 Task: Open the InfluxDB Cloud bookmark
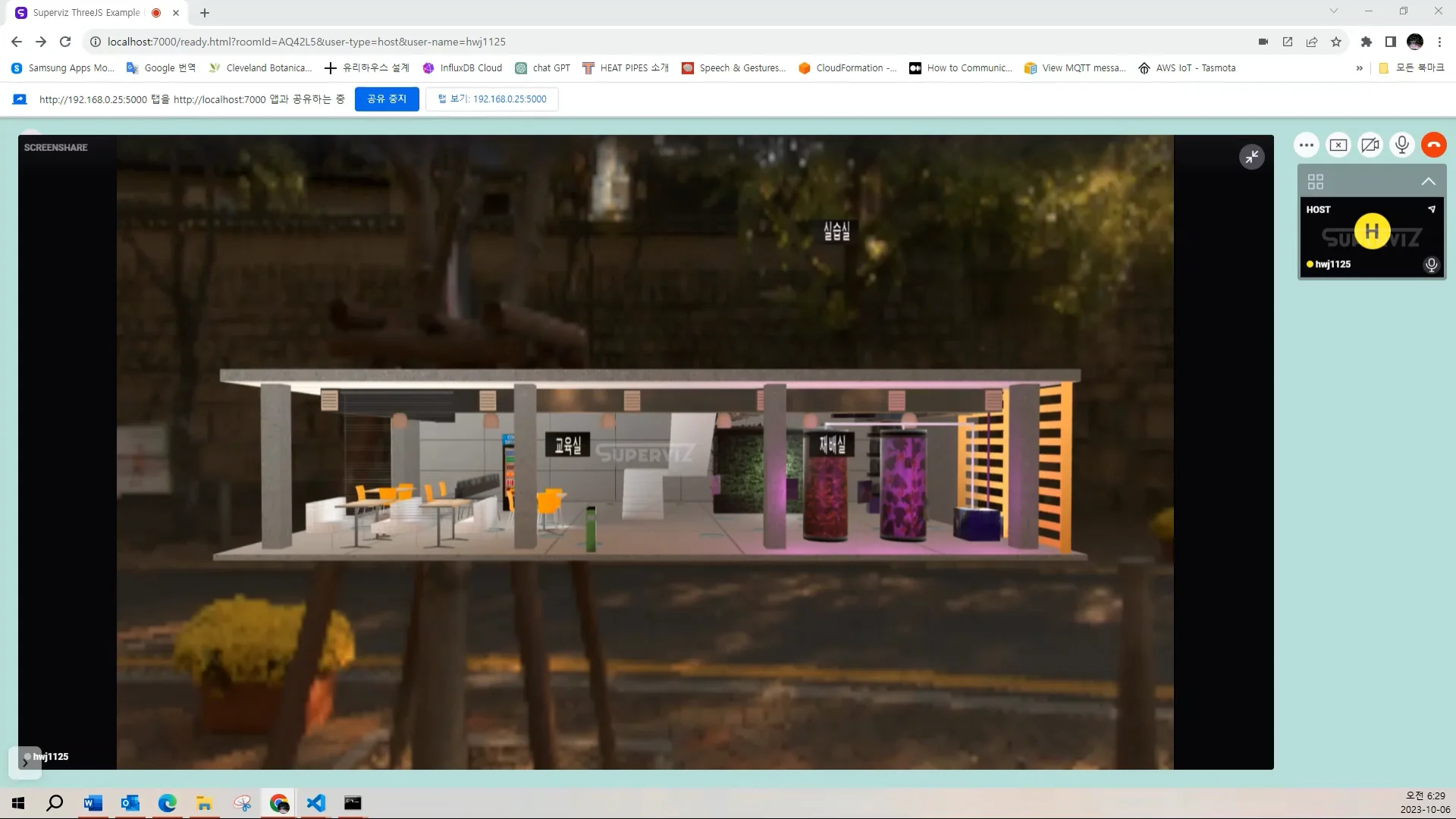(463, 68)
